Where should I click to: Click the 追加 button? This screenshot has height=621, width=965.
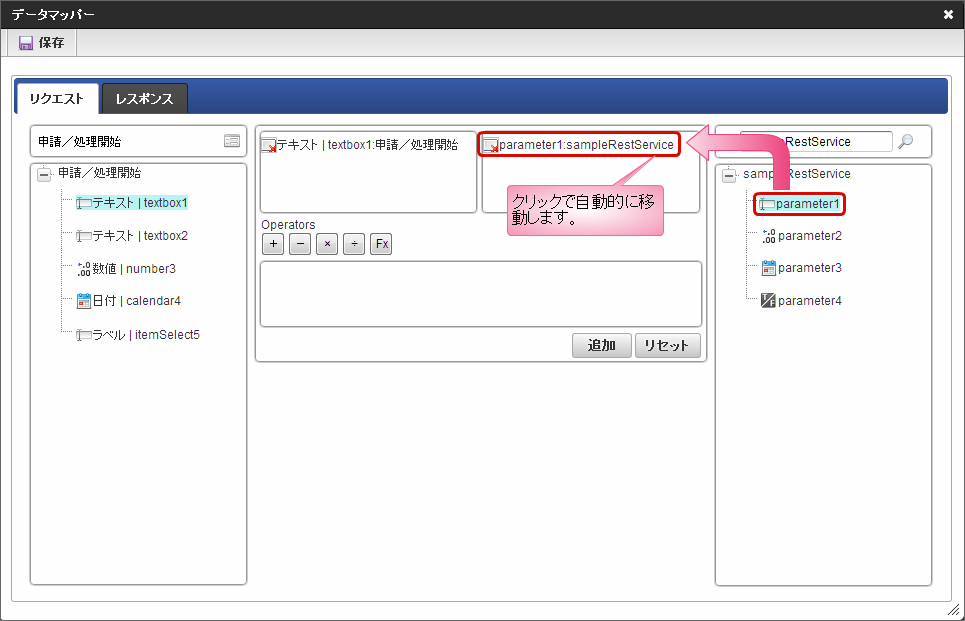602,345
